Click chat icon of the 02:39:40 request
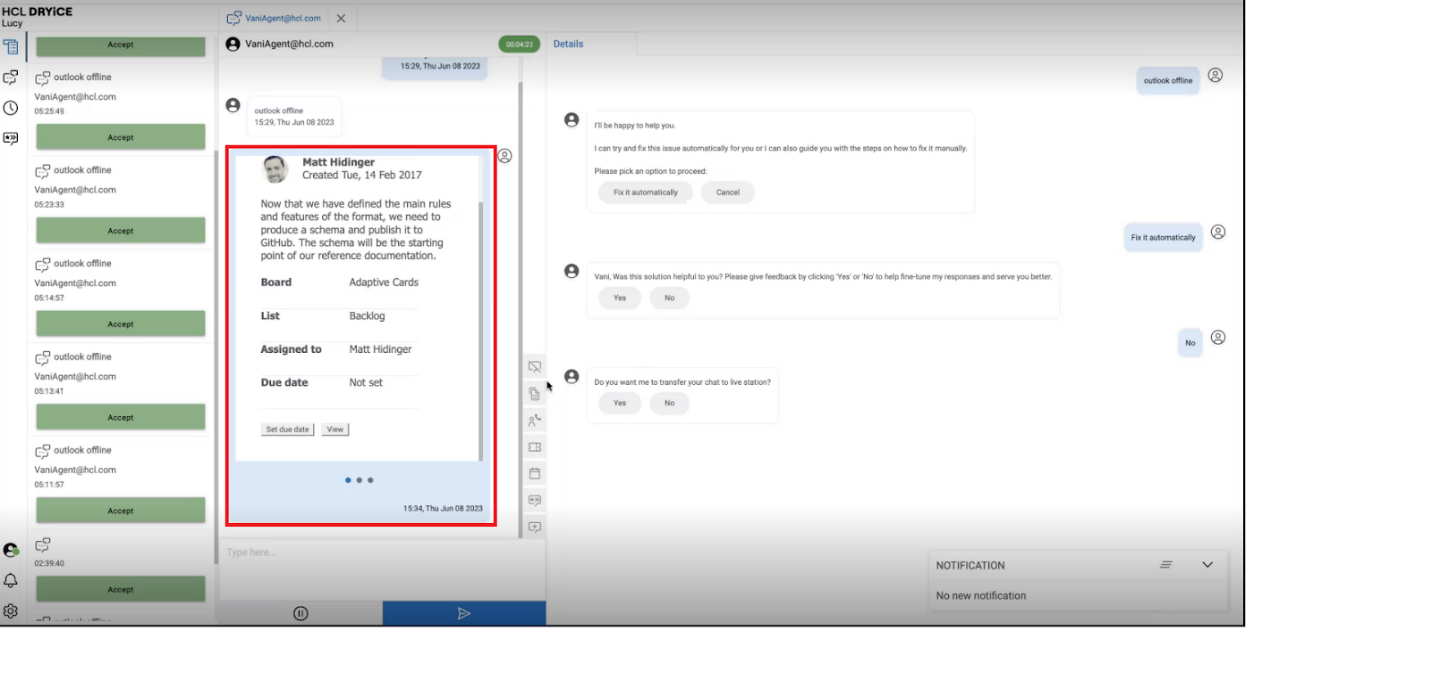The width and height of the screenshot is (1431, 679). point(43,545)
